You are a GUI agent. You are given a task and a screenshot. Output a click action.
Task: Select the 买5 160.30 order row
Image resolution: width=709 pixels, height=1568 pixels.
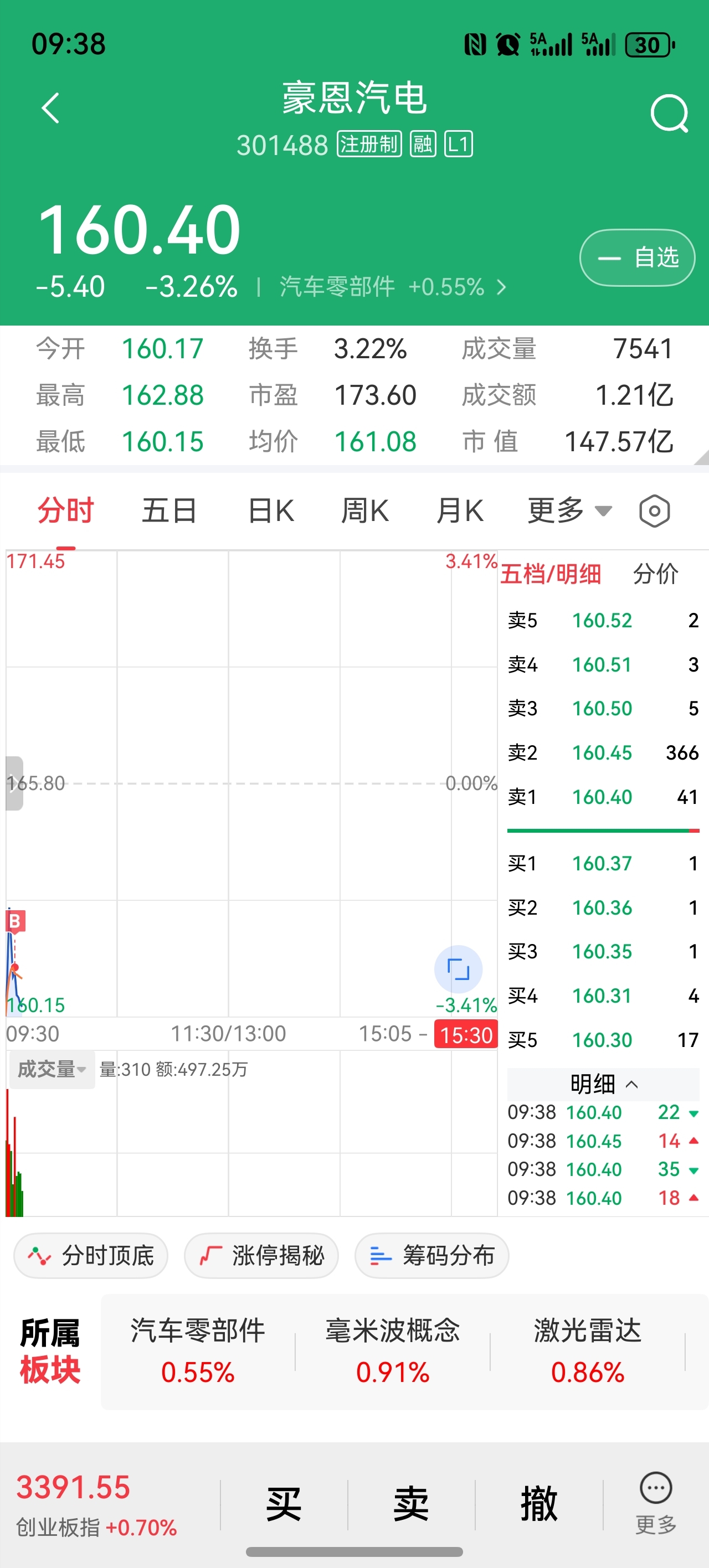pyautogui.click(x=603, y=1040)
